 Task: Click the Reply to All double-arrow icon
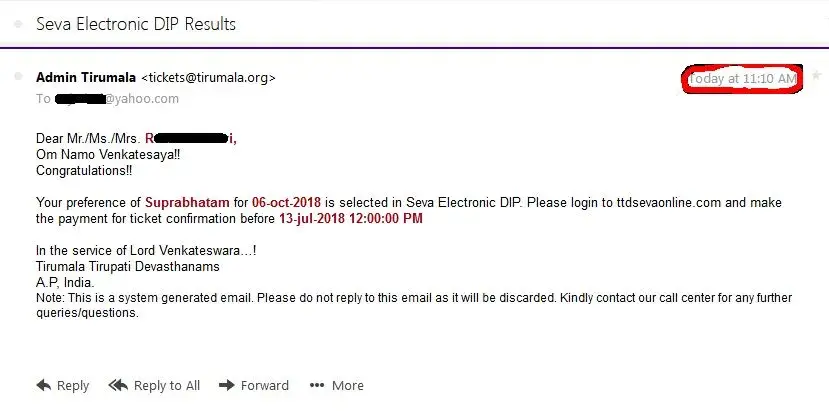[118, 385]
